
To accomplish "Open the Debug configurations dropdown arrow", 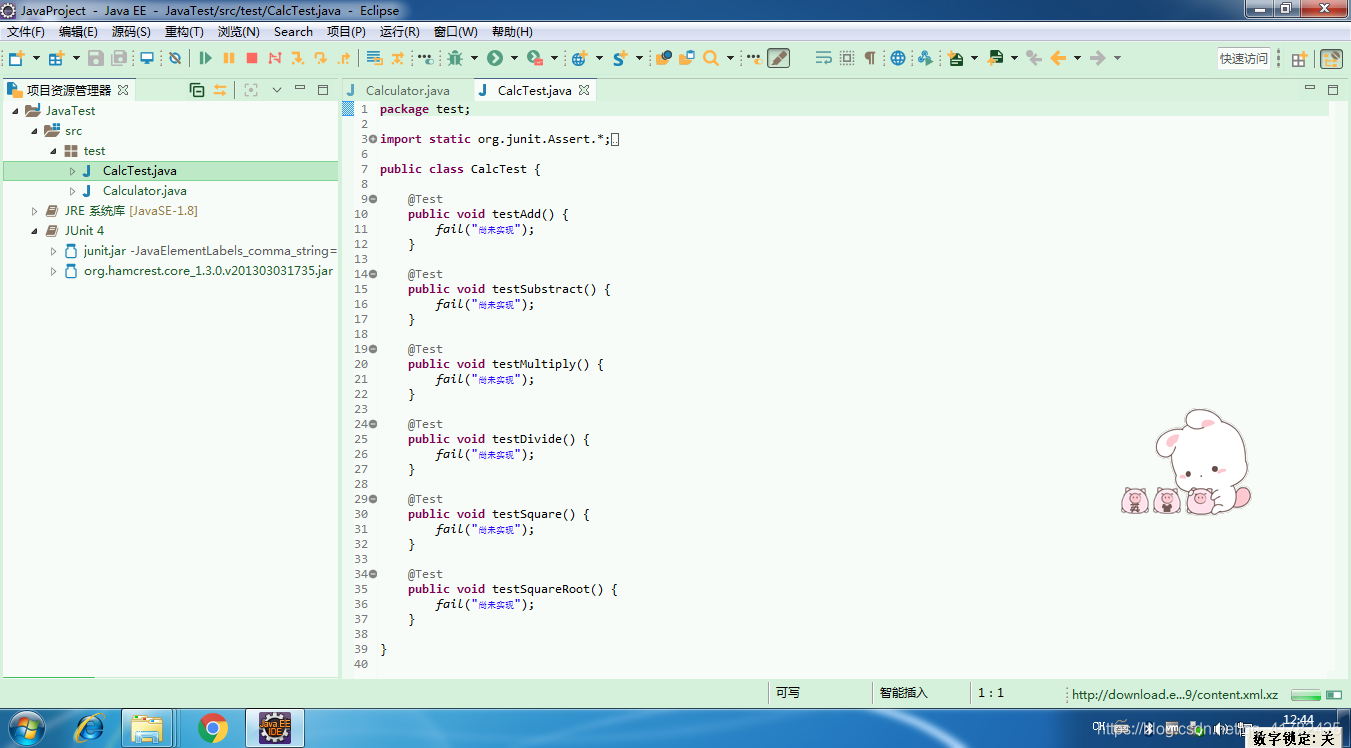I will click(x=474, y=58).
